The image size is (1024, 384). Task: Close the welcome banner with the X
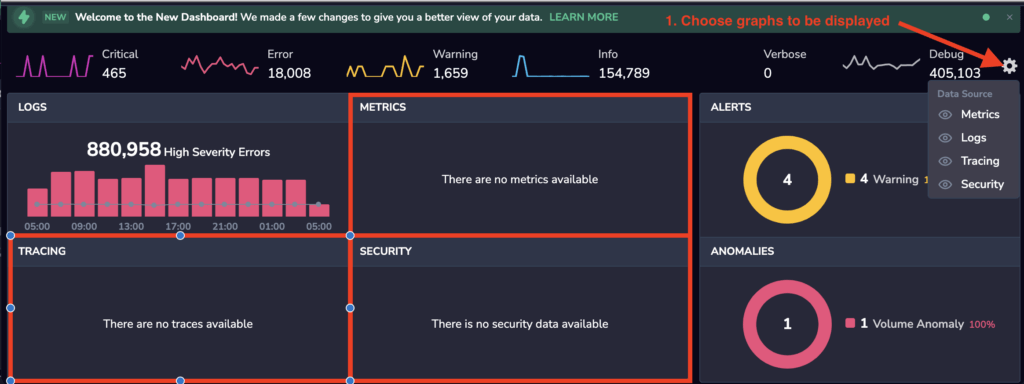point(1009,17)
